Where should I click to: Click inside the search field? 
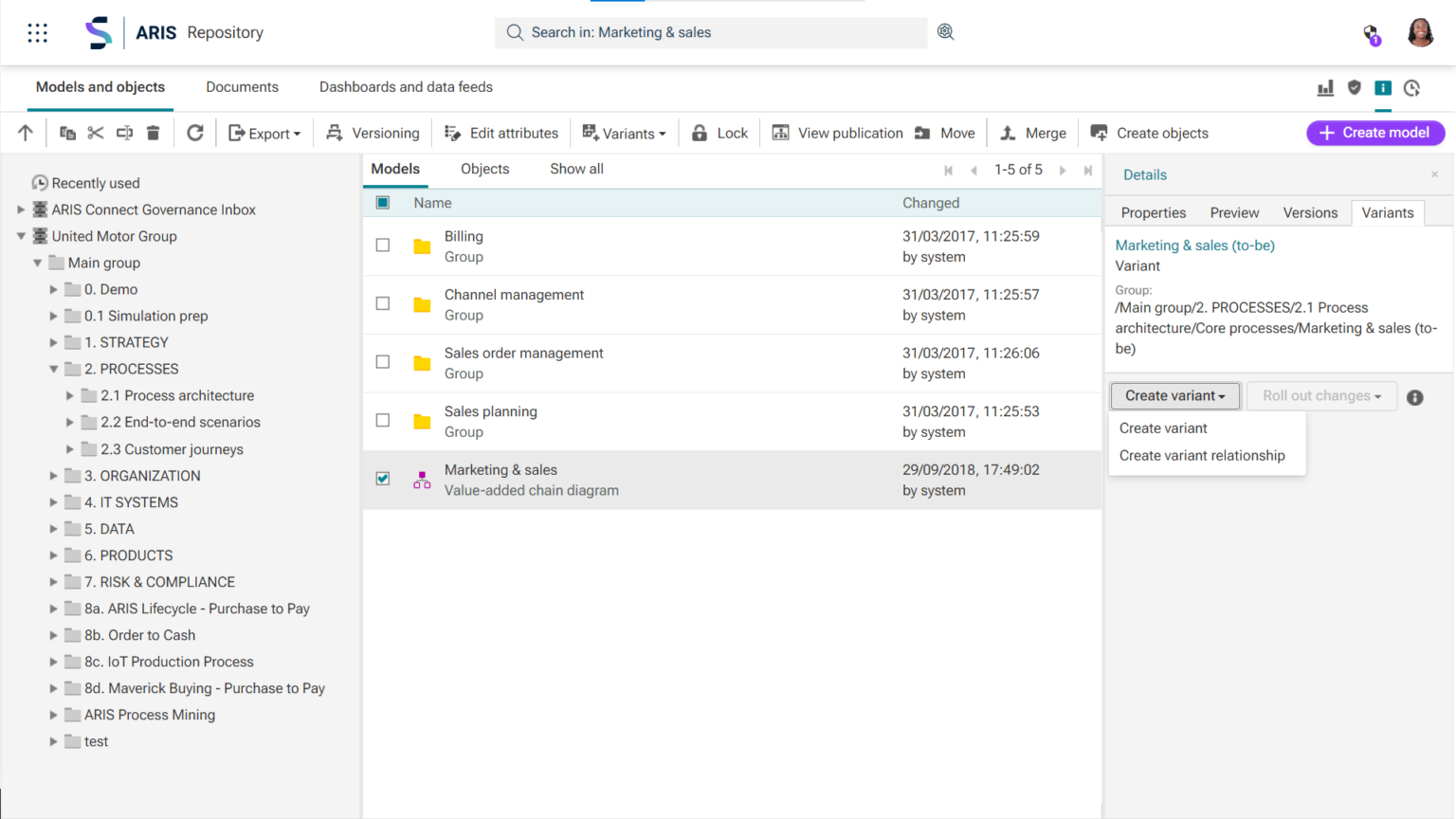click(711, 32)
